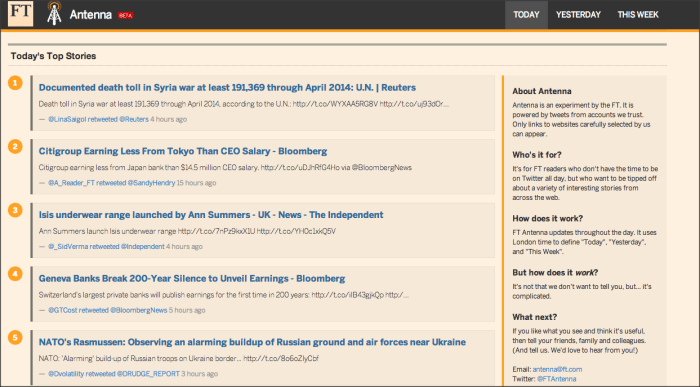Screen dimensions: 700x387
Task: Click the number 4 rank badge
Action: point(15,274)
